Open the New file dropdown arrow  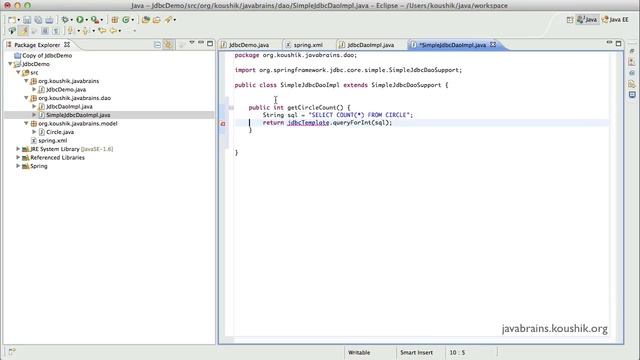coord(18,20)
